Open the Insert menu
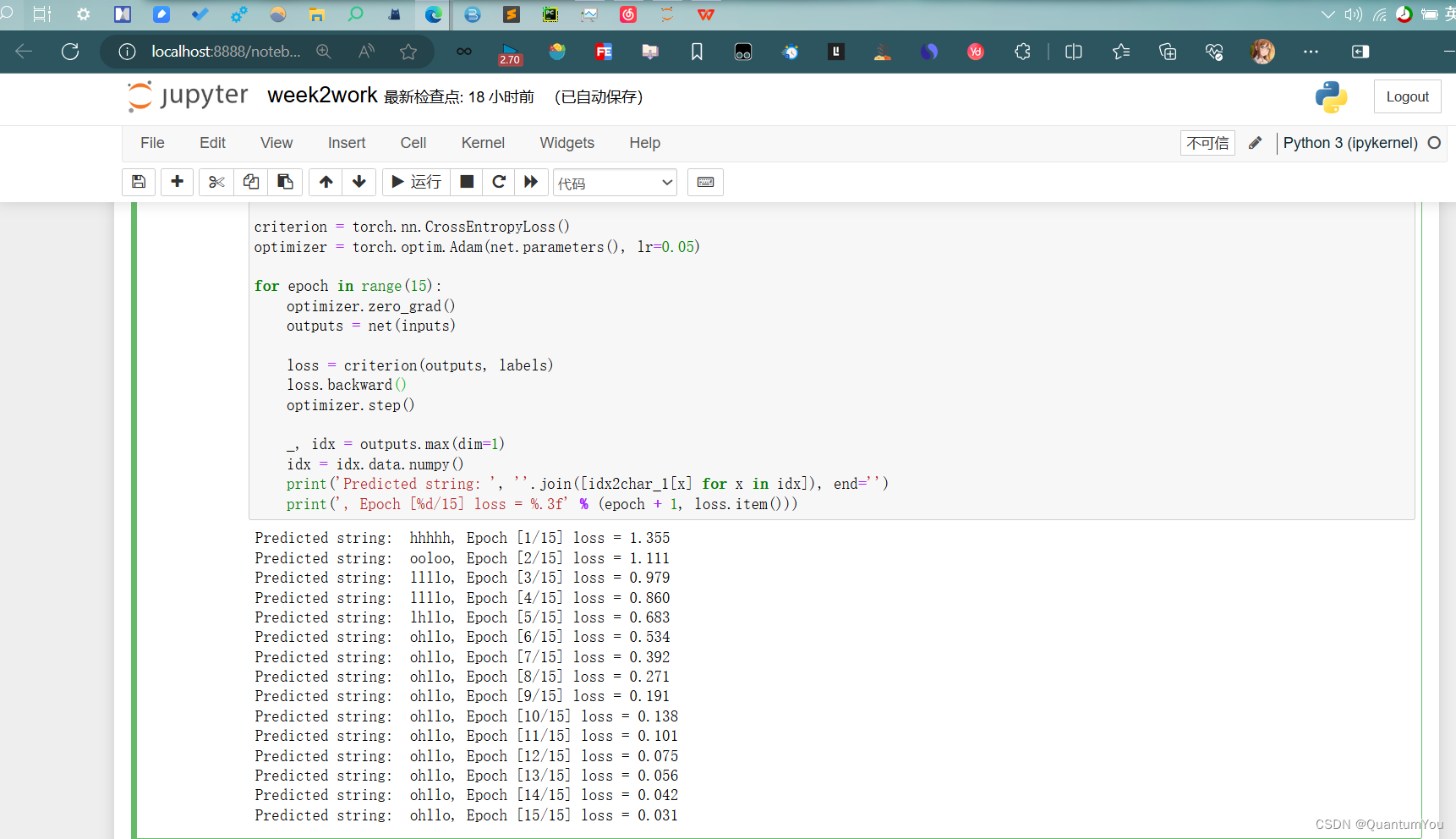 click(347, 143)
